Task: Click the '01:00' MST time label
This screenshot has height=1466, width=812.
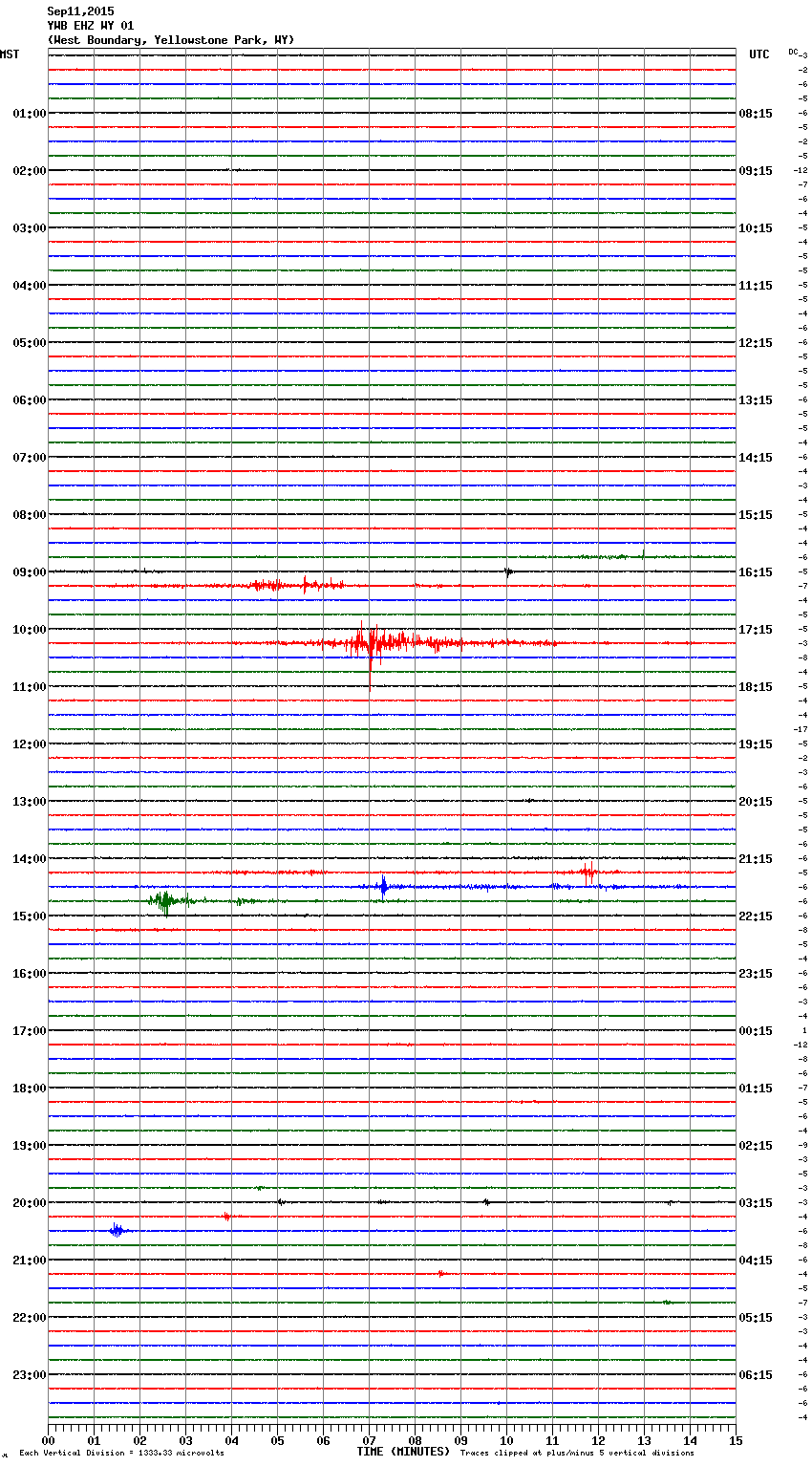Action: click(30, 114)
